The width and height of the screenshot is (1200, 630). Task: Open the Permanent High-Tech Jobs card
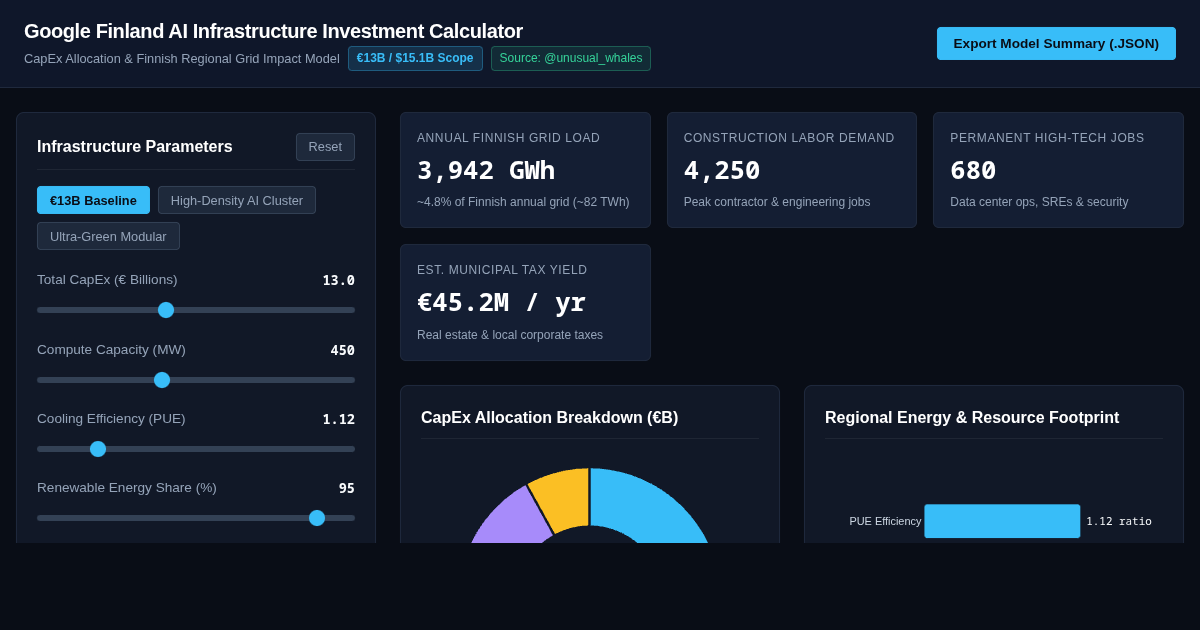(1058, 170)
